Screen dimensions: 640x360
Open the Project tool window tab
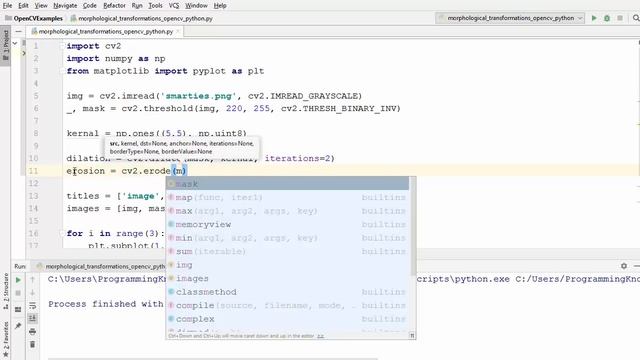coord(5,45)
